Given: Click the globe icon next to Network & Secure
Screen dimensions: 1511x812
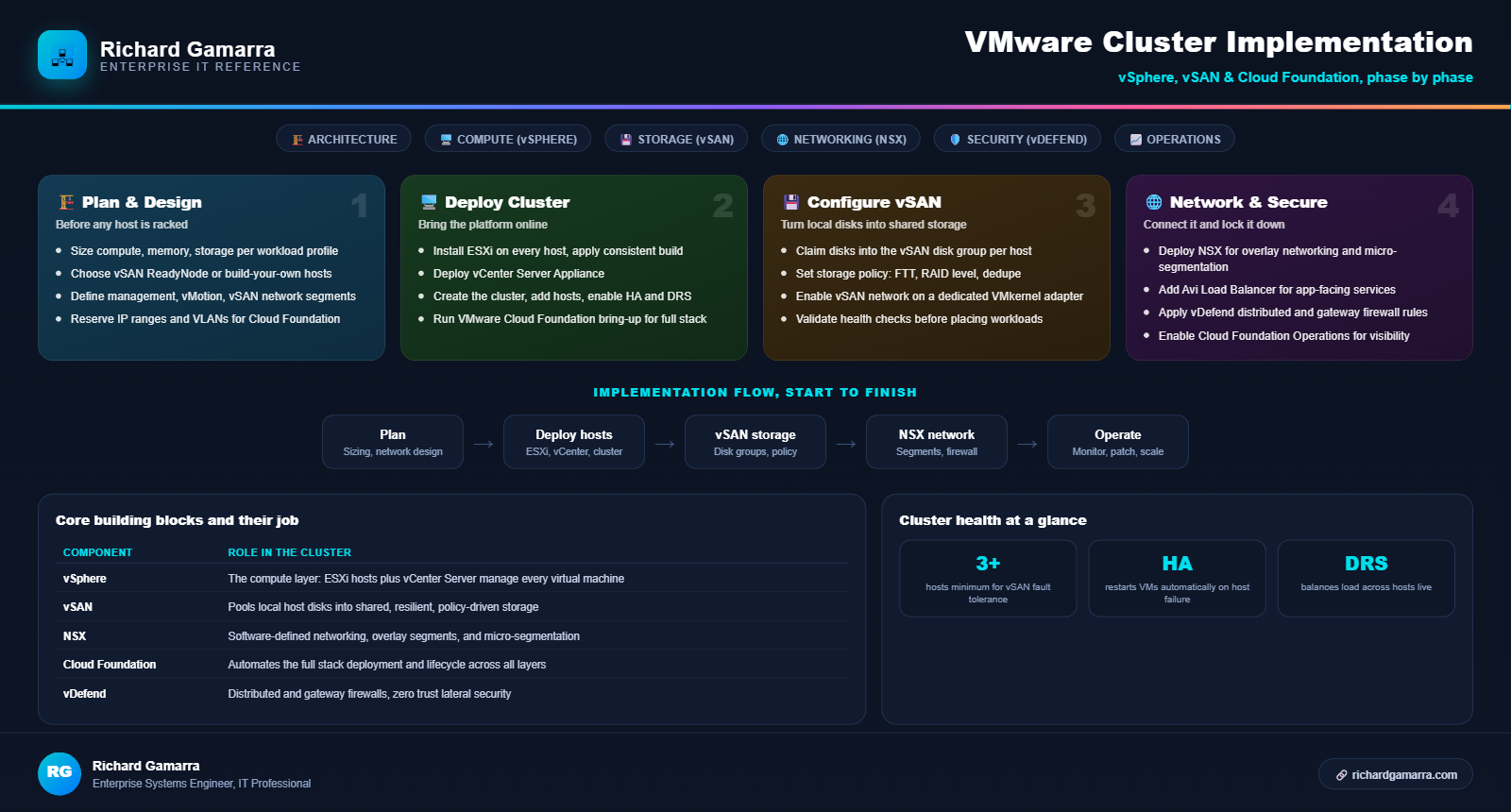Looking at the screenshot, I should pos(1154,202).
